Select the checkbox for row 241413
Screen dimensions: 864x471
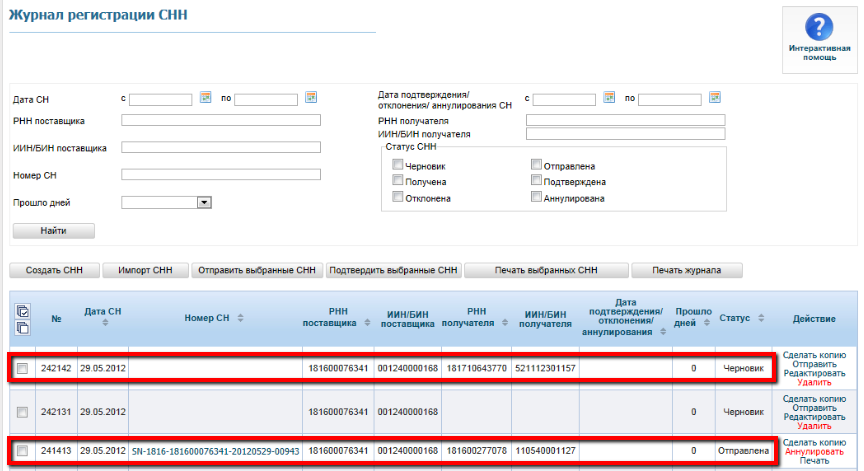[x=22, y=451]
